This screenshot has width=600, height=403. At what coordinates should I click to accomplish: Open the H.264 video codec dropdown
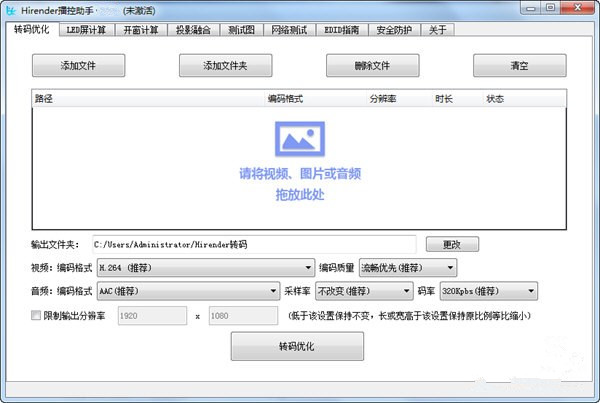click(204, 267)
